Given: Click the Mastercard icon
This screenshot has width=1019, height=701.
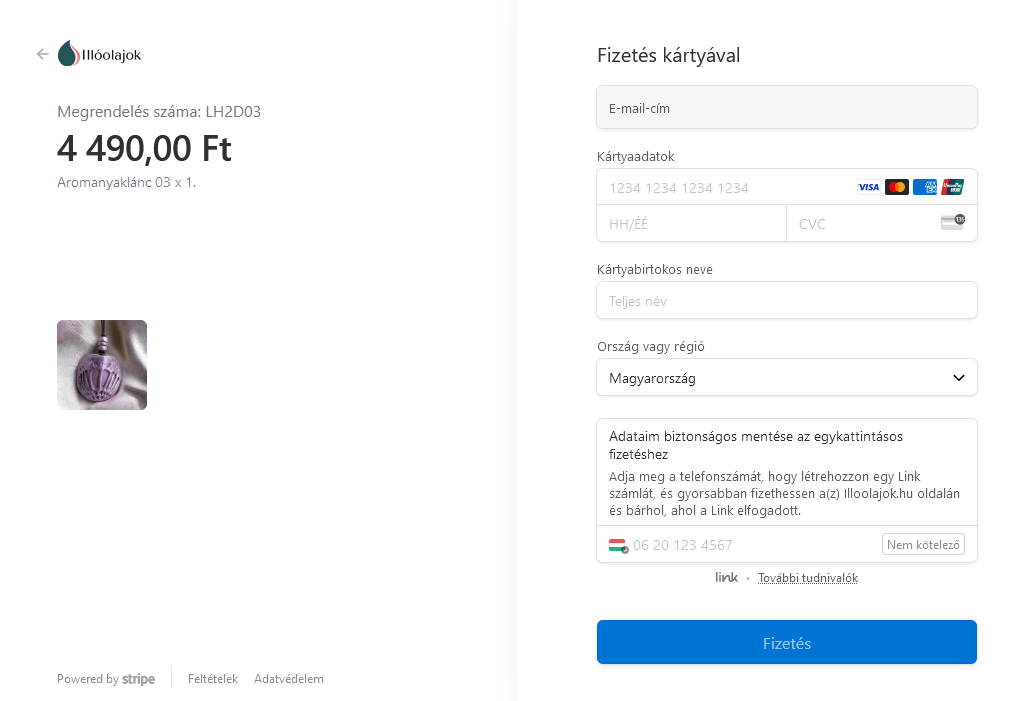Looking at the screenshot, I should (x=896, y=187).
